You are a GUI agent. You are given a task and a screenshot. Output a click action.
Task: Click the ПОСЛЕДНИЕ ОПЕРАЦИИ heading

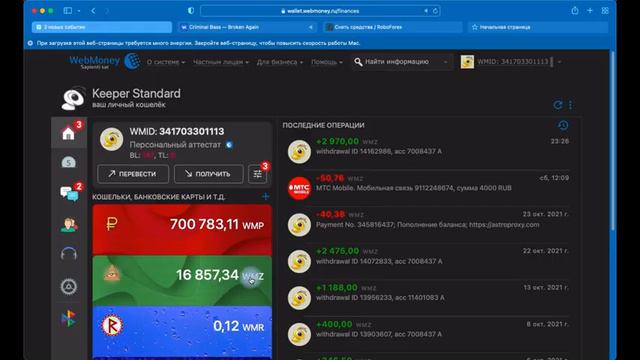[x=323, y=125]
